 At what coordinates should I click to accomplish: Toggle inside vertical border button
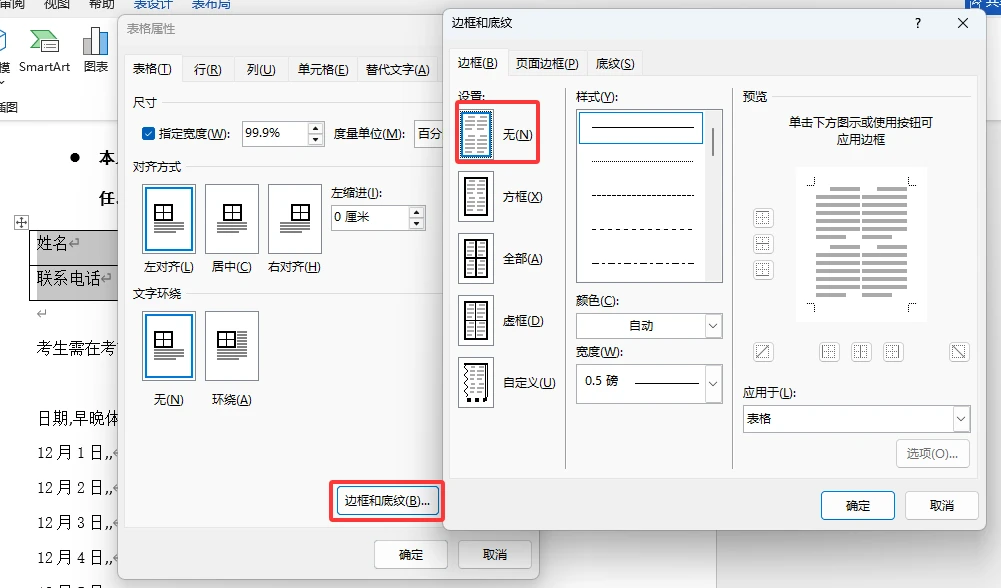pos(861,351)
